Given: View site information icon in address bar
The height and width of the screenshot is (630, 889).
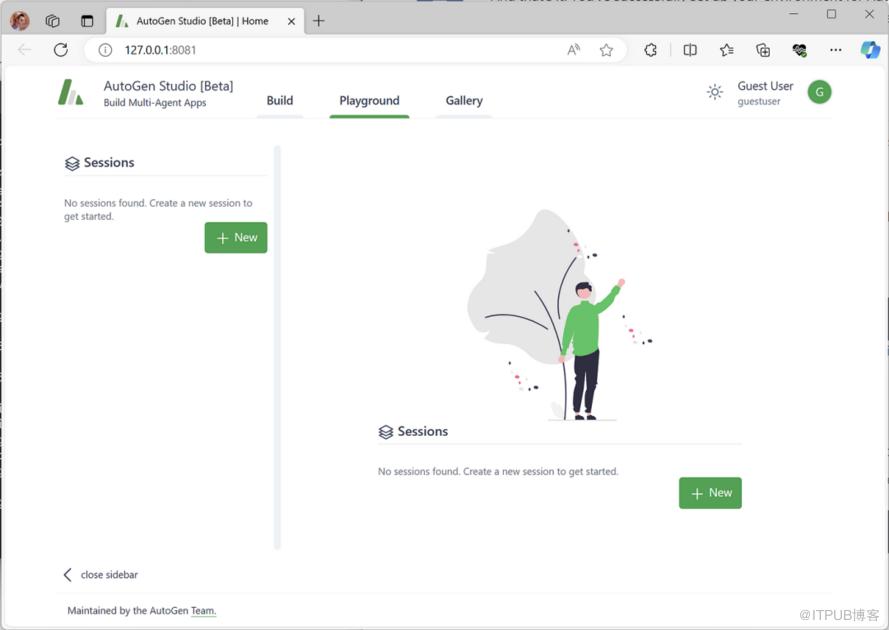Looking at the screenshot, I should point(105,50).
